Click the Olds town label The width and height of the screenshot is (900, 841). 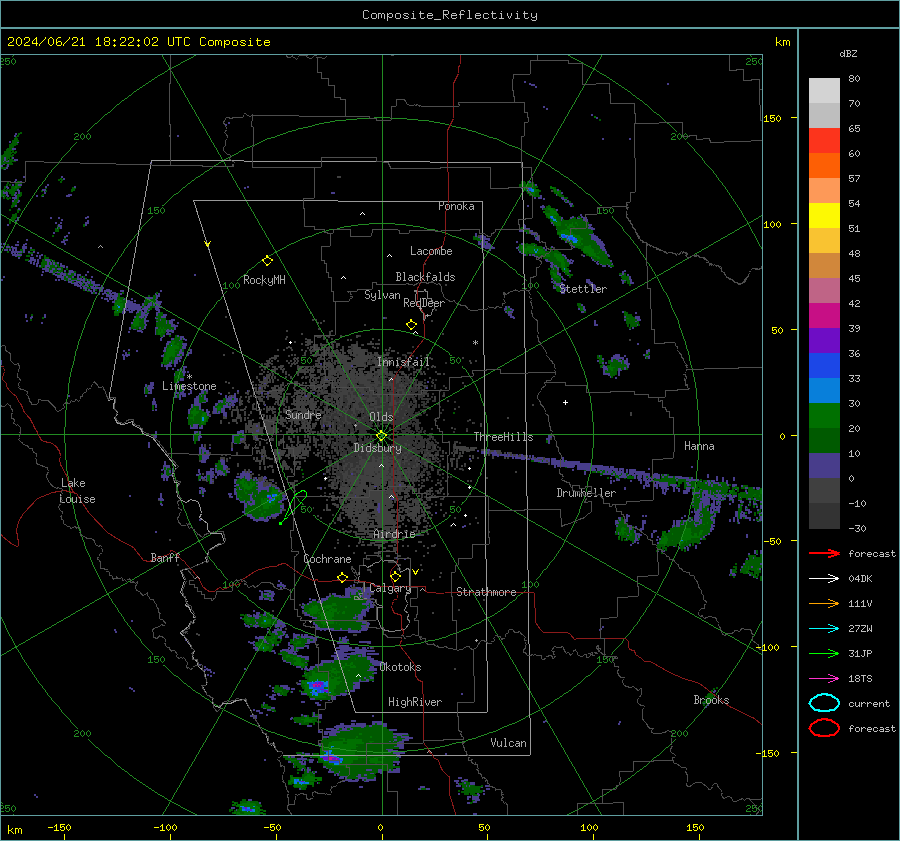pos(381,417)
